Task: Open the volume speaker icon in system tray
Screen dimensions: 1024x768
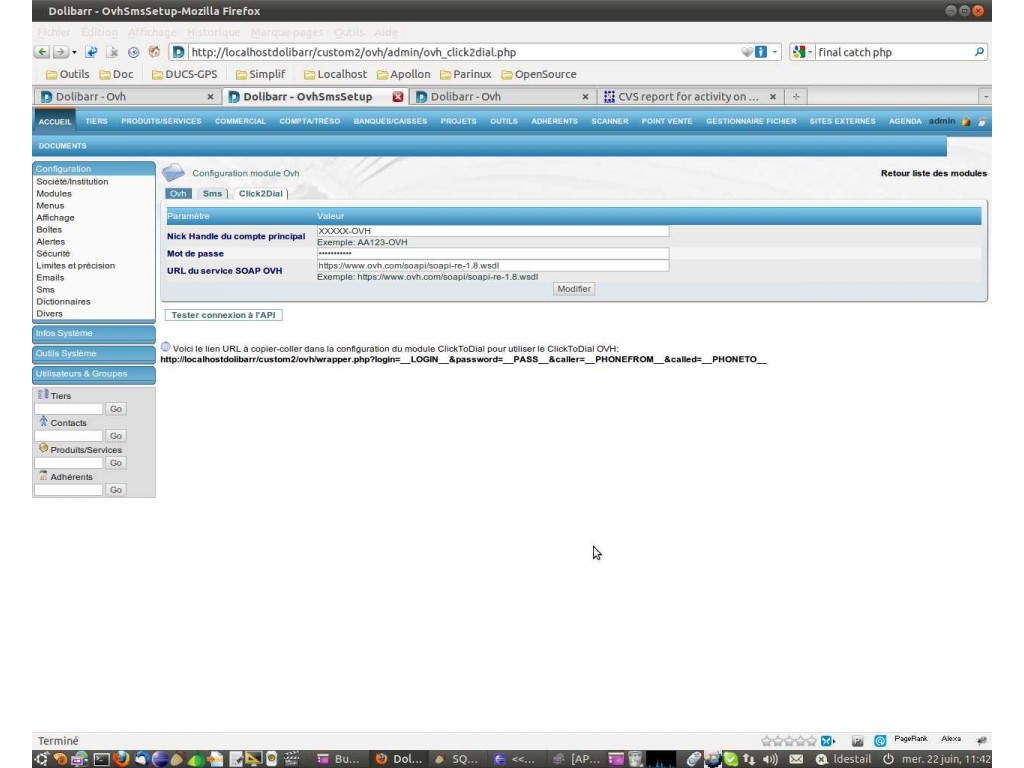Action: click(771, 759)
